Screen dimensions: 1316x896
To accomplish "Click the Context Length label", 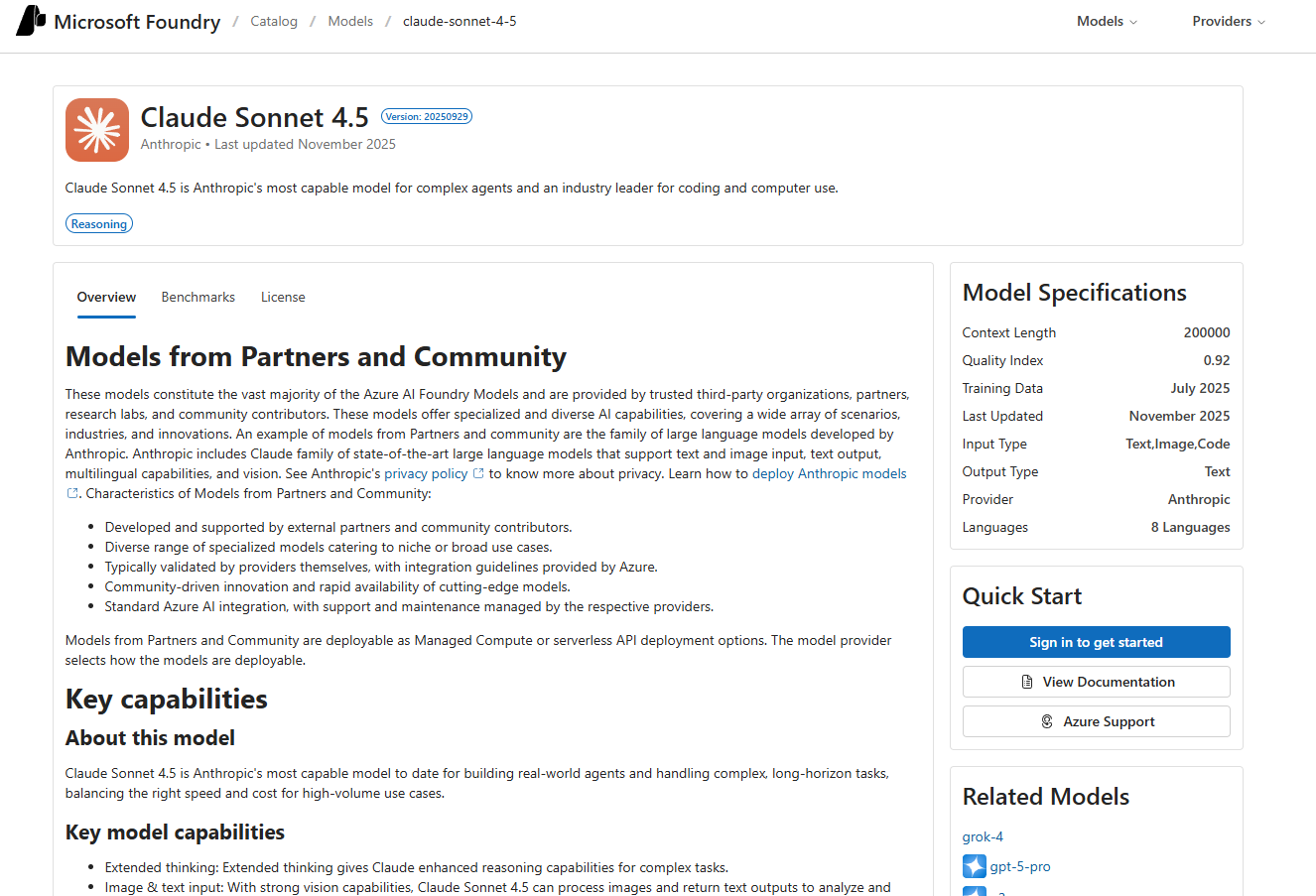I will (x=1008, y=332).
